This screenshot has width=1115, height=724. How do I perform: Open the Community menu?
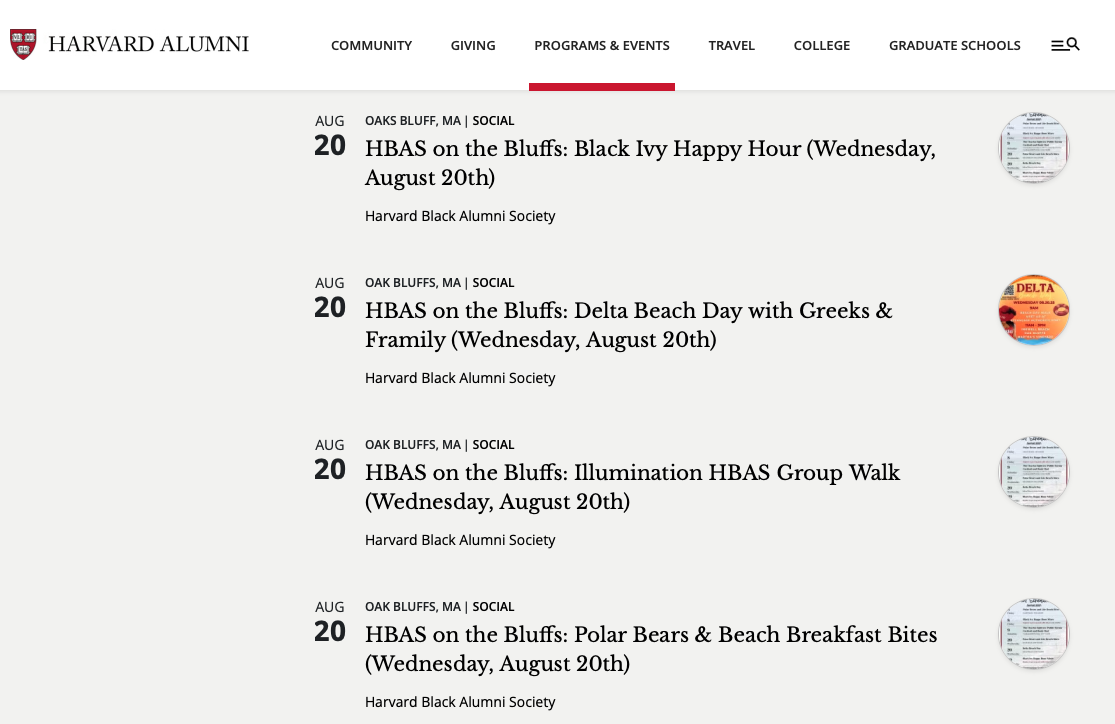371,45
